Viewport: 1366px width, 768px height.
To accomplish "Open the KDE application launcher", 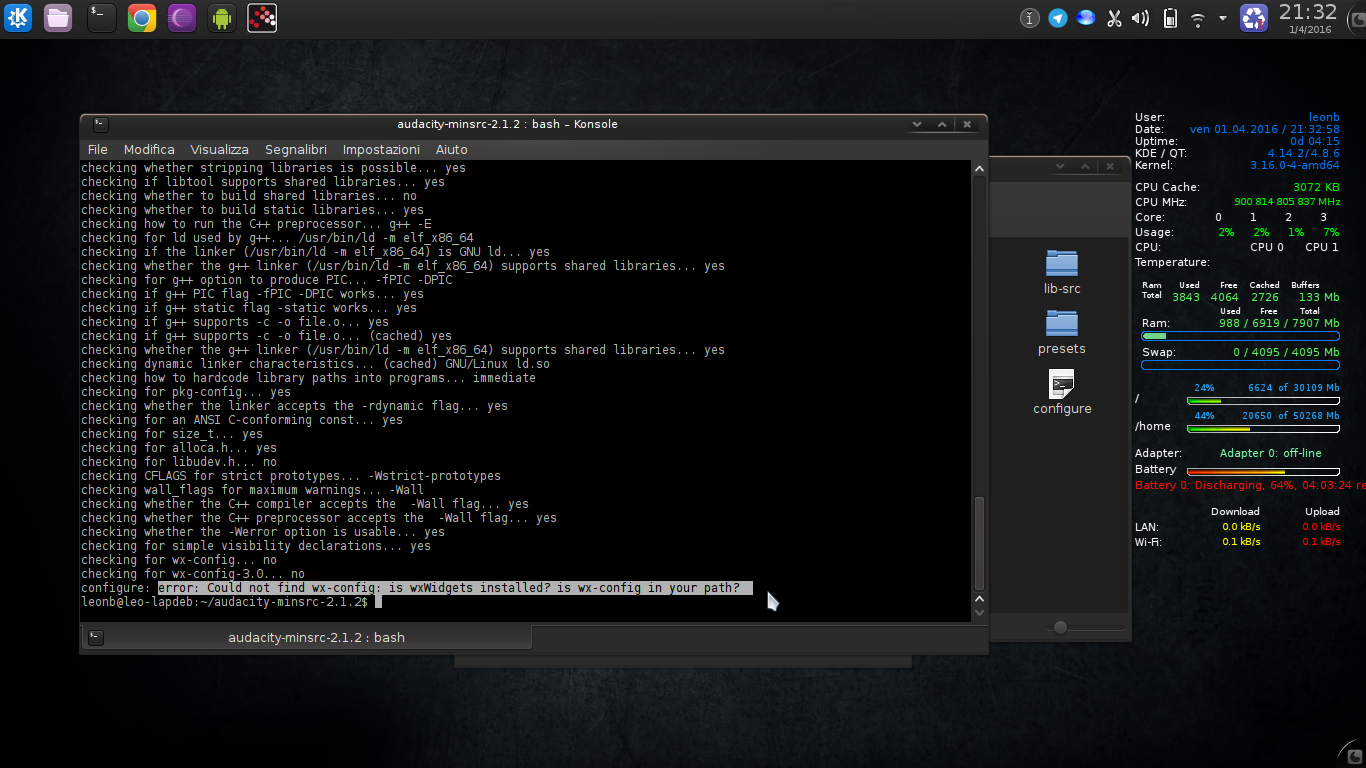I will (x=18, y=17).
